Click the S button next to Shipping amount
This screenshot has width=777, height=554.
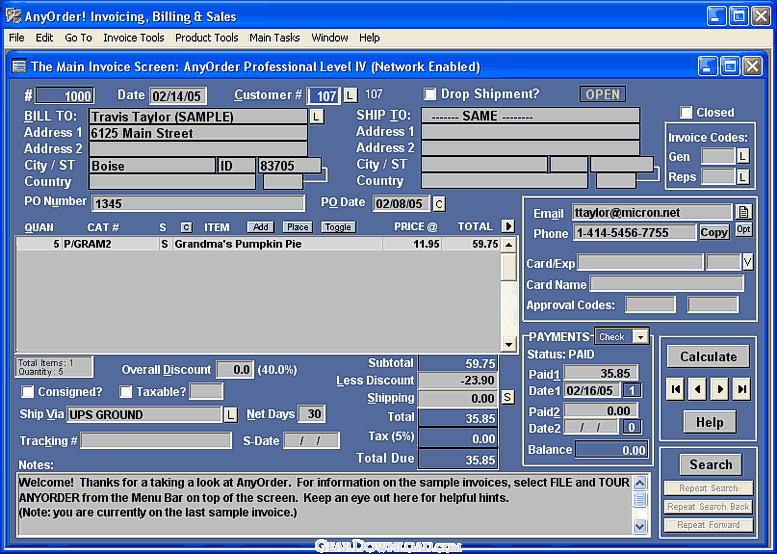point(507,397)
